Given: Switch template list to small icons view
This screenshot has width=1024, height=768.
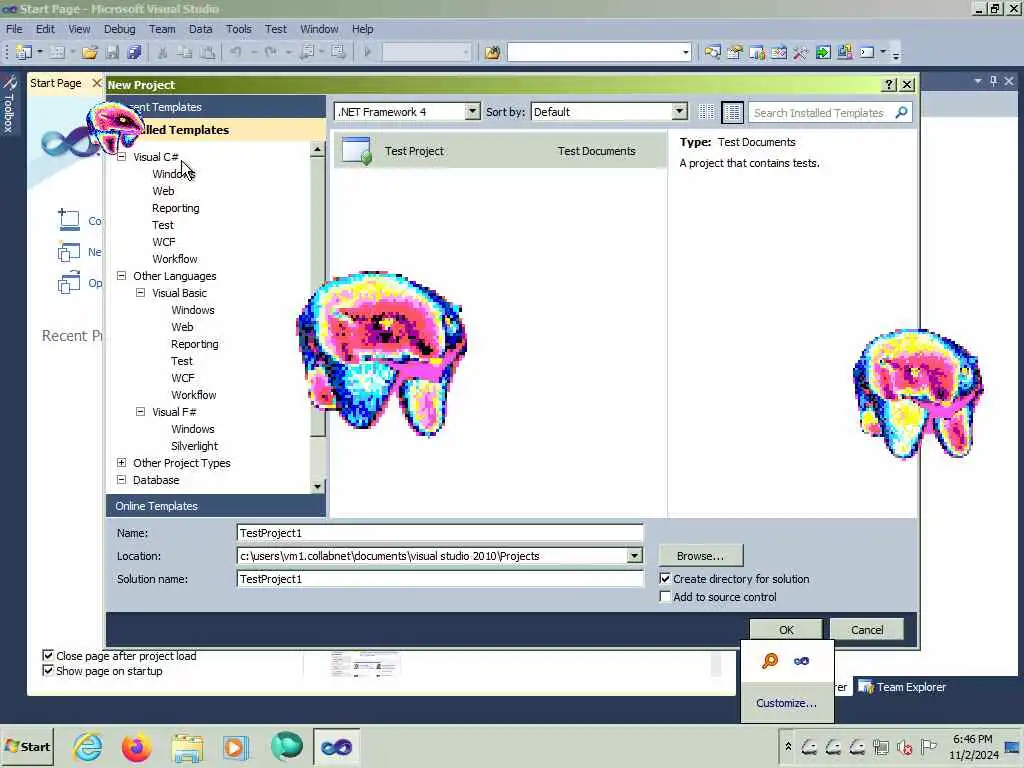Looking at the screenshot, I should pos(706,112).
